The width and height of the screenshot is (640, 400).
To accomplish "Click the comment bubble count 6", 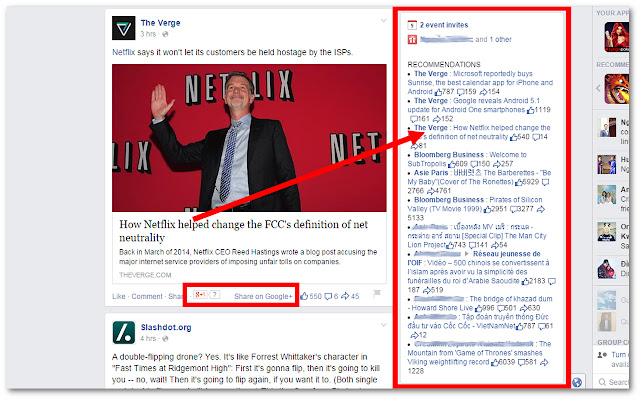I will coord(331,296).
